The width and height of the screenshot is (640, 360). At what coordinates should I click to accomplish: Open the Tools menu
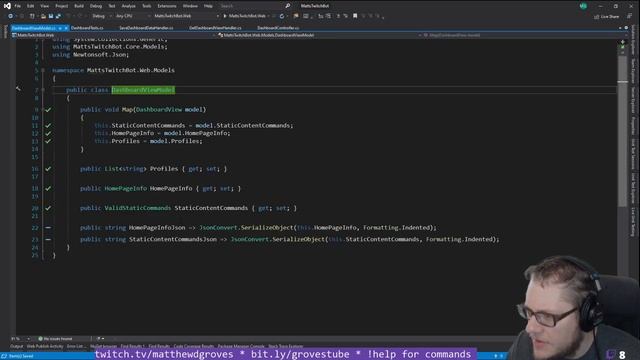click(147, 6)
